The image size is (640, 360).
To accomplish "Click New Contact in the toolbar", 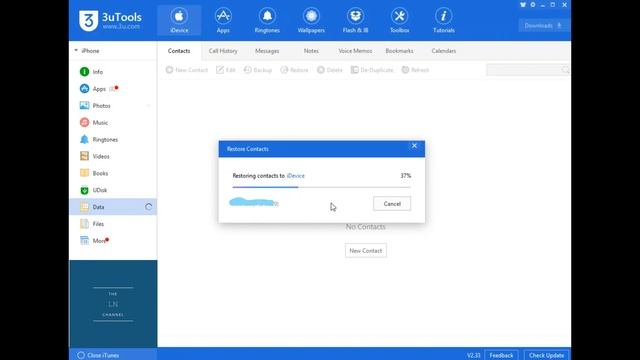I will (x=187, y=70).
